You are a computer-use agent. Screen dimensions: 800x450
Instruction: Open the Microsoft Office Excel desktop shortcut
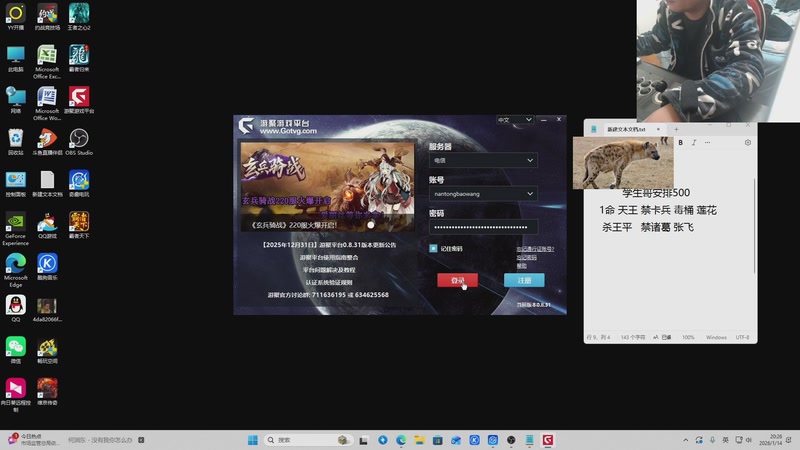click(47, 62)
